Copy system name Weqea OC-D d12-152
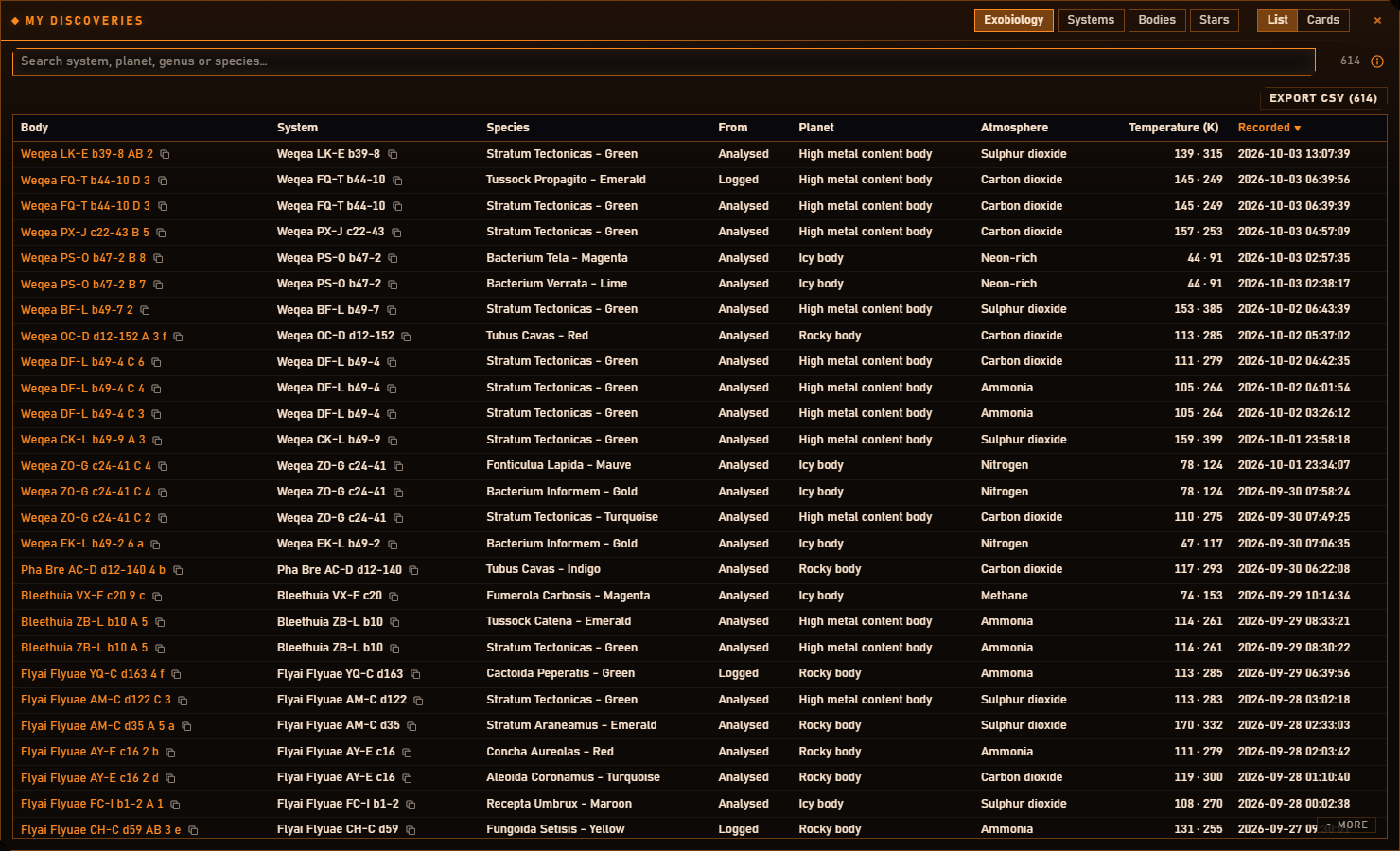 [x=406, y=337]
